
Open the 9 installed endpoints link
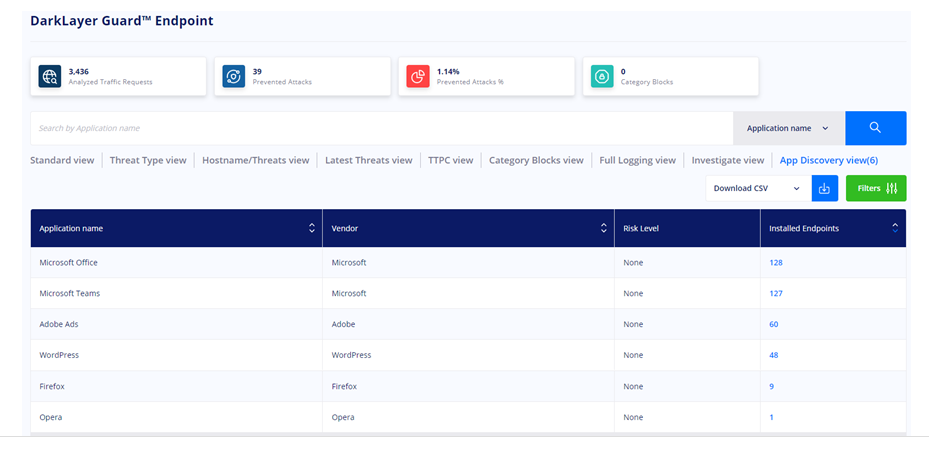tap(771, 386)
